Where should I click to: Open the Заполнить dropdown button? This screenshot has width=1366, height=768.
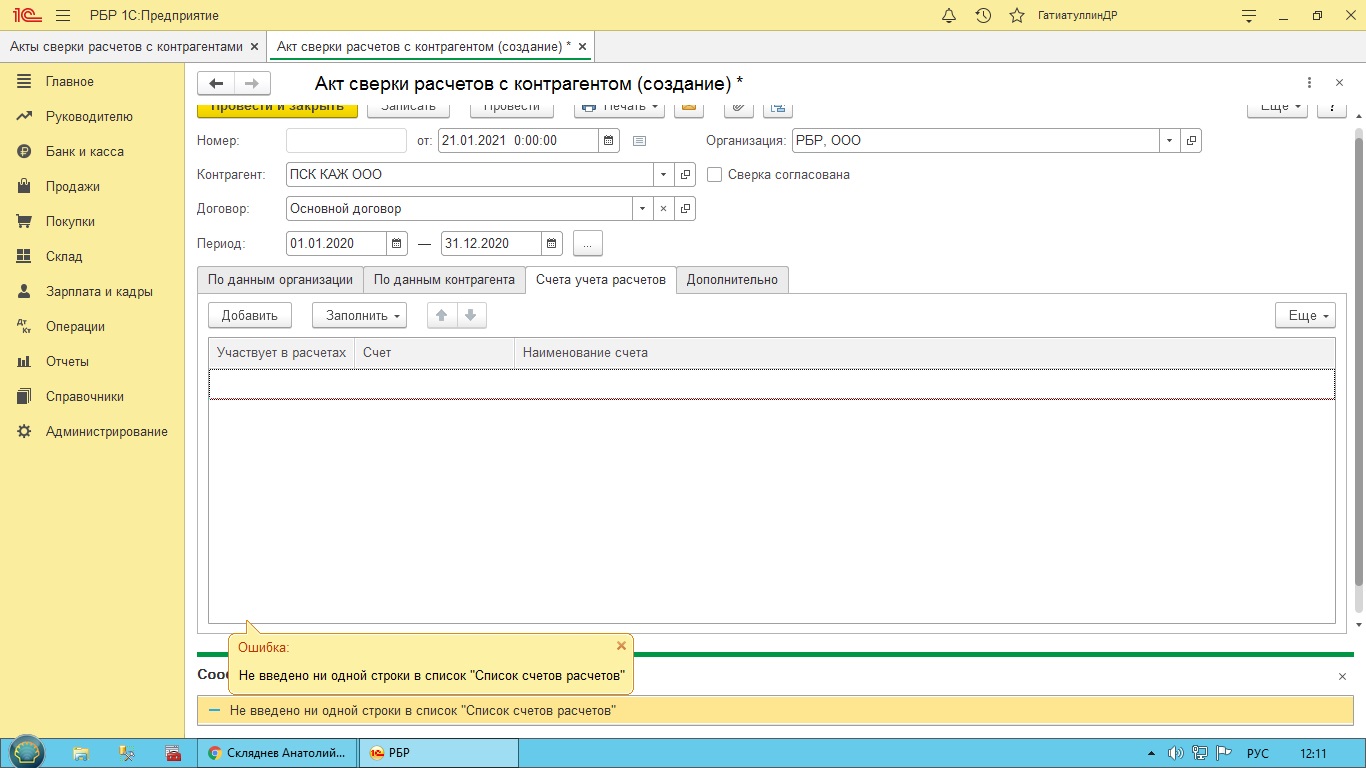pyautogui.click(x=359, y=315)
